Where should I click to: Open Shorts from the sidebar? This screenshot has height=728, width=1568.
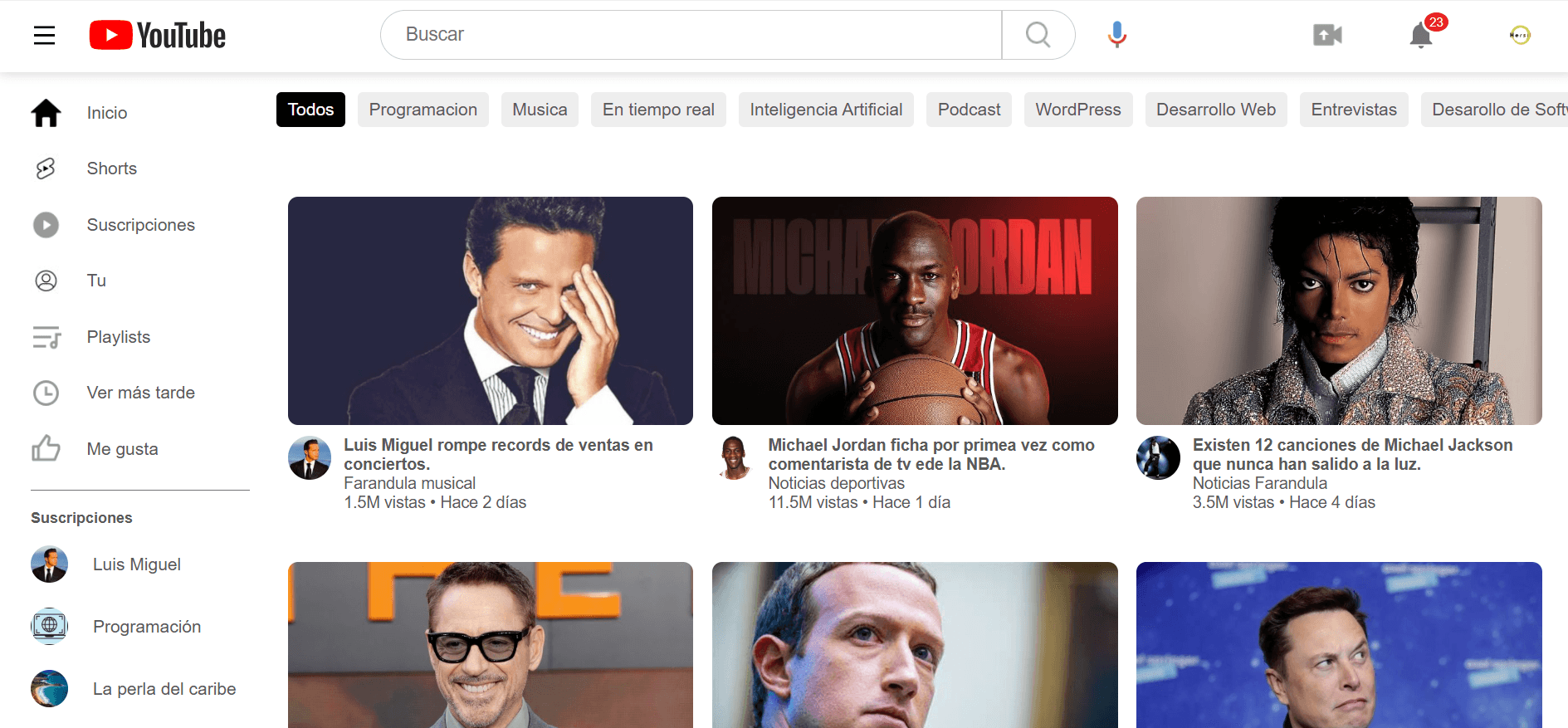point(112,169)
